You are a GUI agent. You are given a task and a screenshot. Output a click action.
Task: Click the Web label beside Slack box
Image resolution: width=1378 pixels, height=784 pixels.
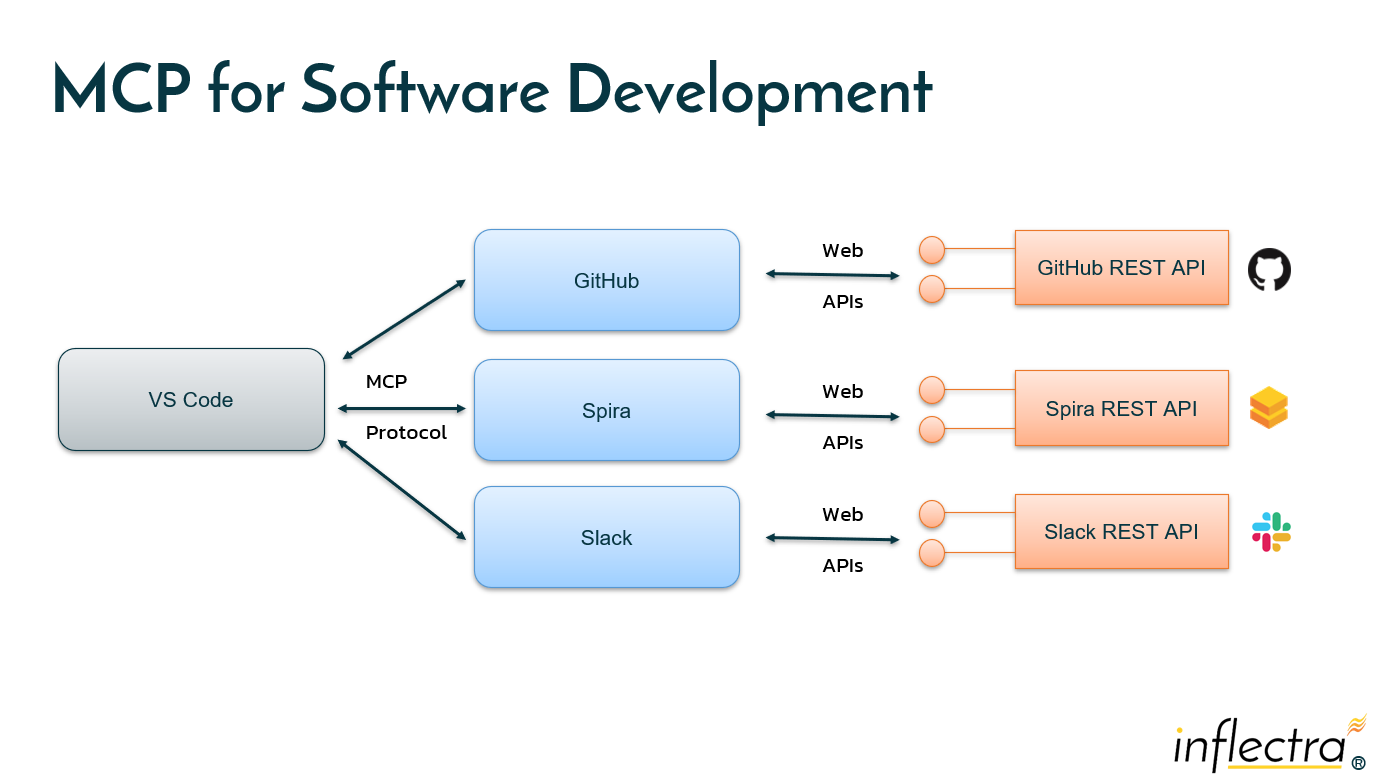pyautogui.click(x=842, y=515)
